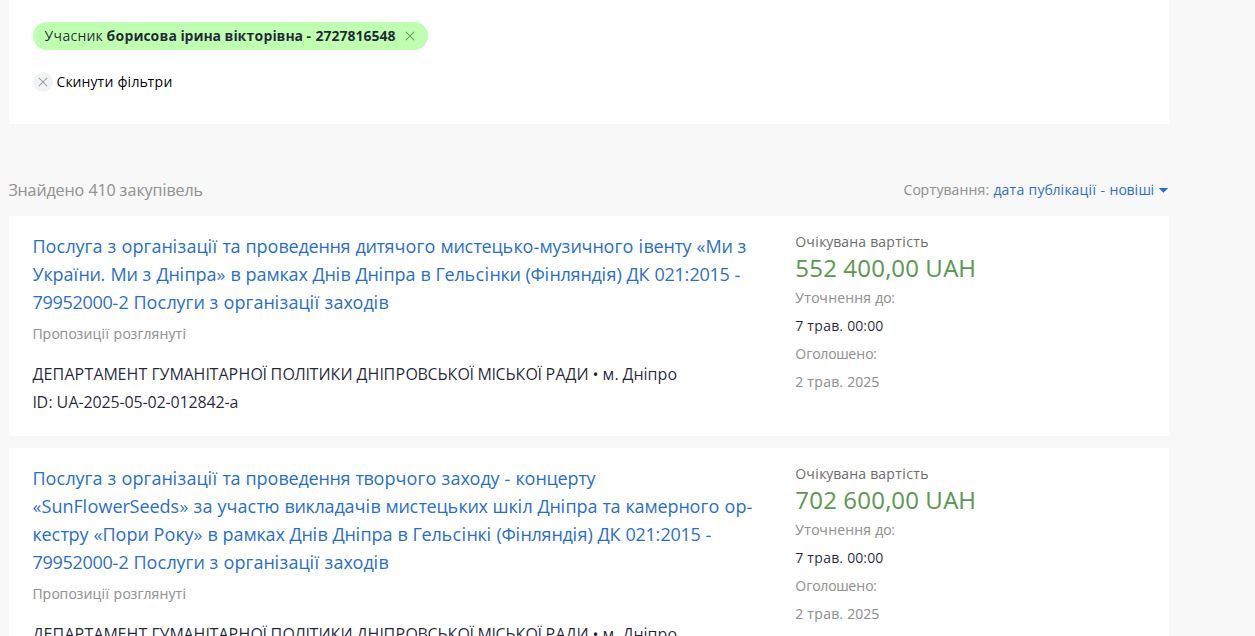Click Скинути фільтри to reset all filters
This screenshot has width=1255, height=636.
pyautogui.click(x=113, y=82)
